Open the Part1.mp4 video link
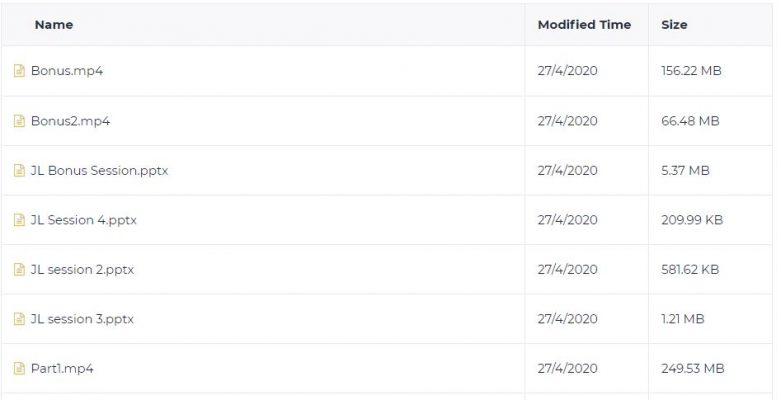The width and height of the screenshot is (781, 400). [x=62, y=369]
